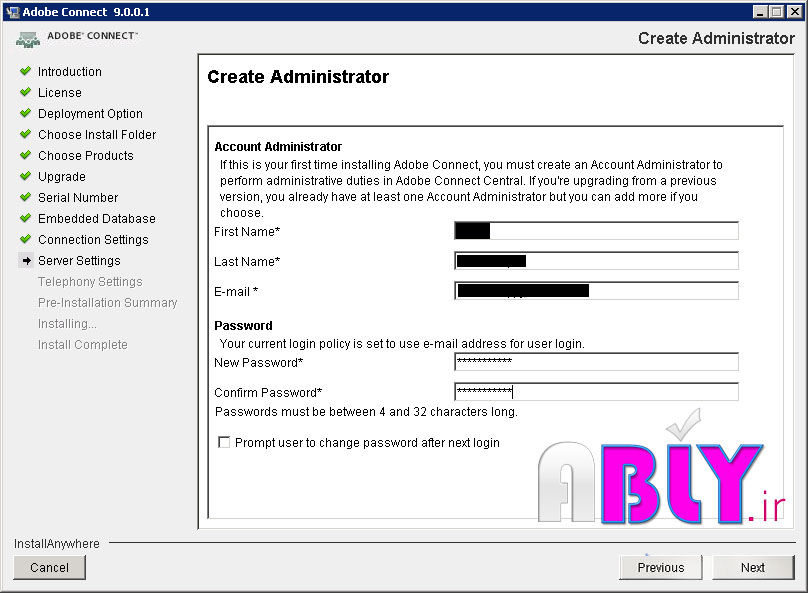Focus the First Name input field
The image size is (808, 593).
click(596, 231)
